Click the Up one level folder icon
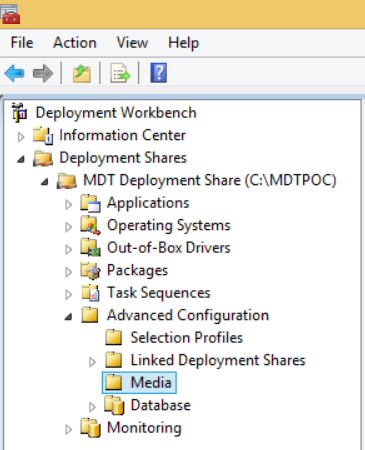365x450 pixels. click(x=81, y=73)
